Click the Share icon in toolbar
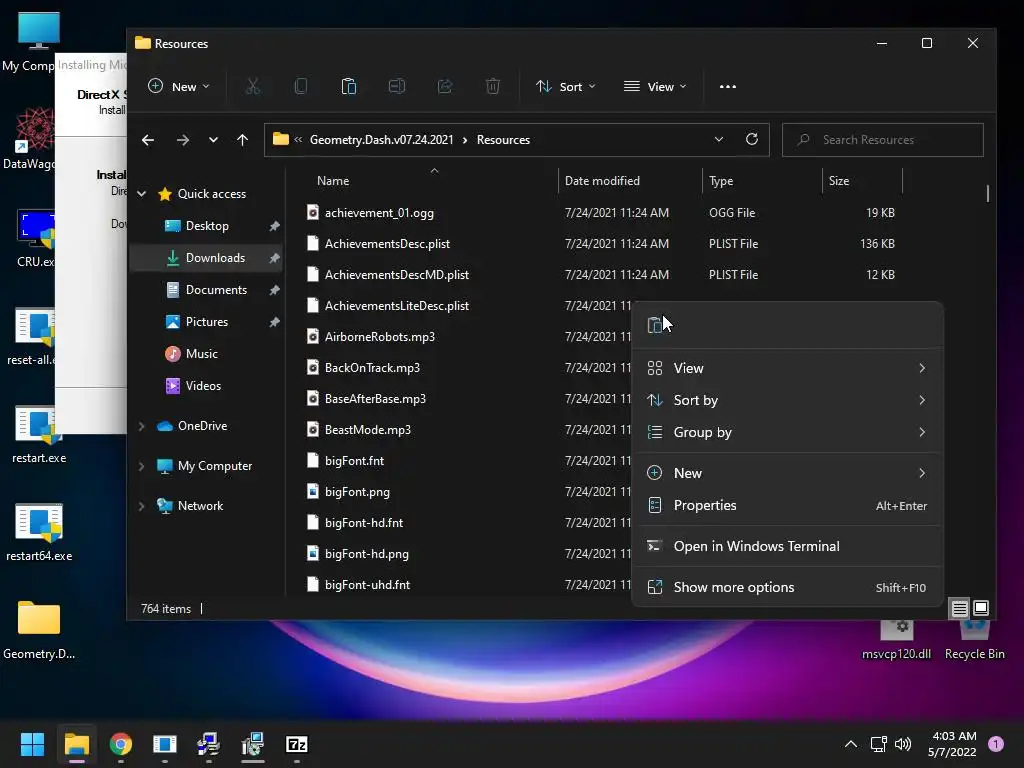The height and width of the screenshot is (768, 1024). pyautogui.click(x=445, y=86)
